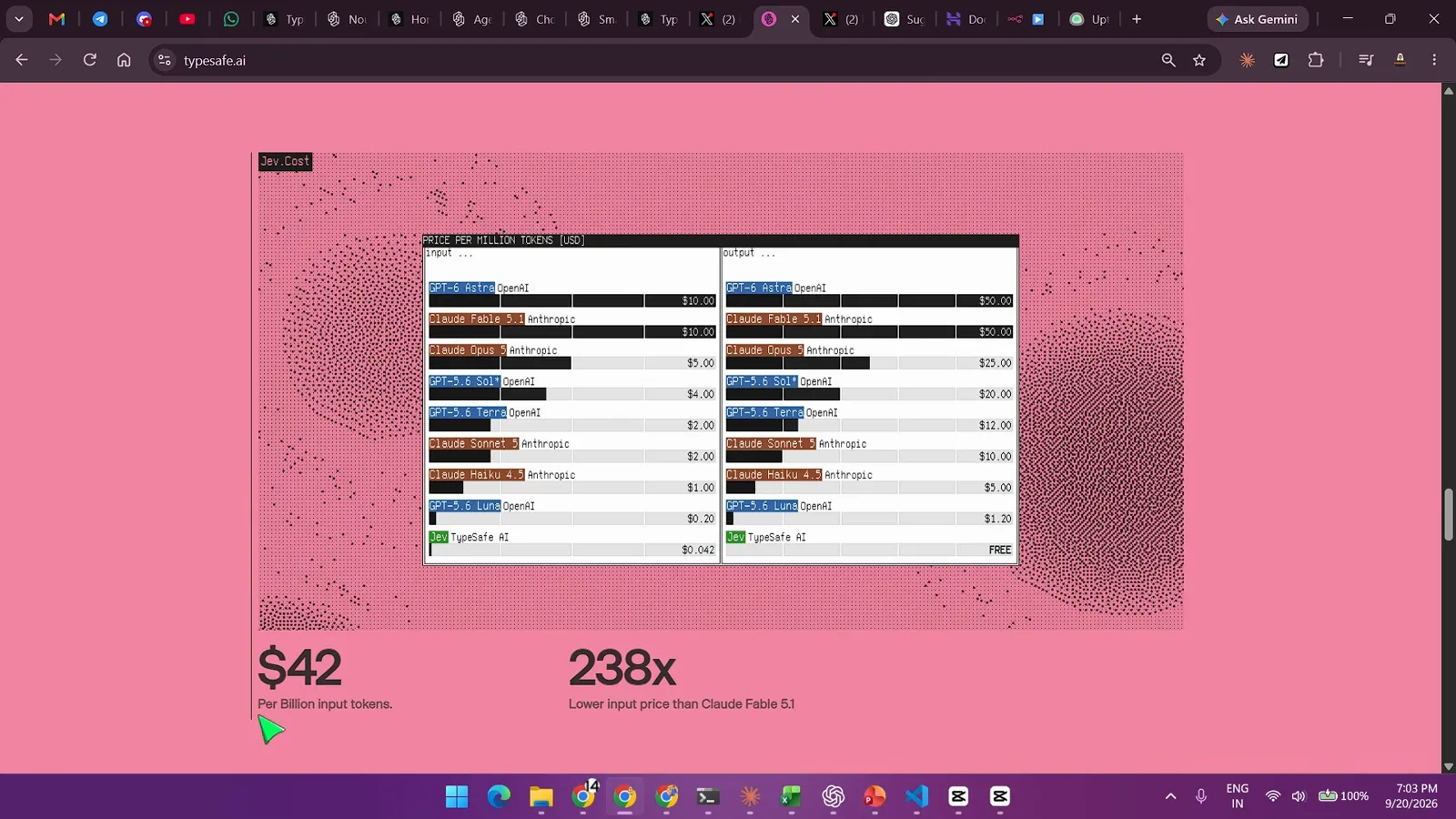Click the $4.00 GPT-5.6 Sol price
The image size is (1456, 819).
701,394
